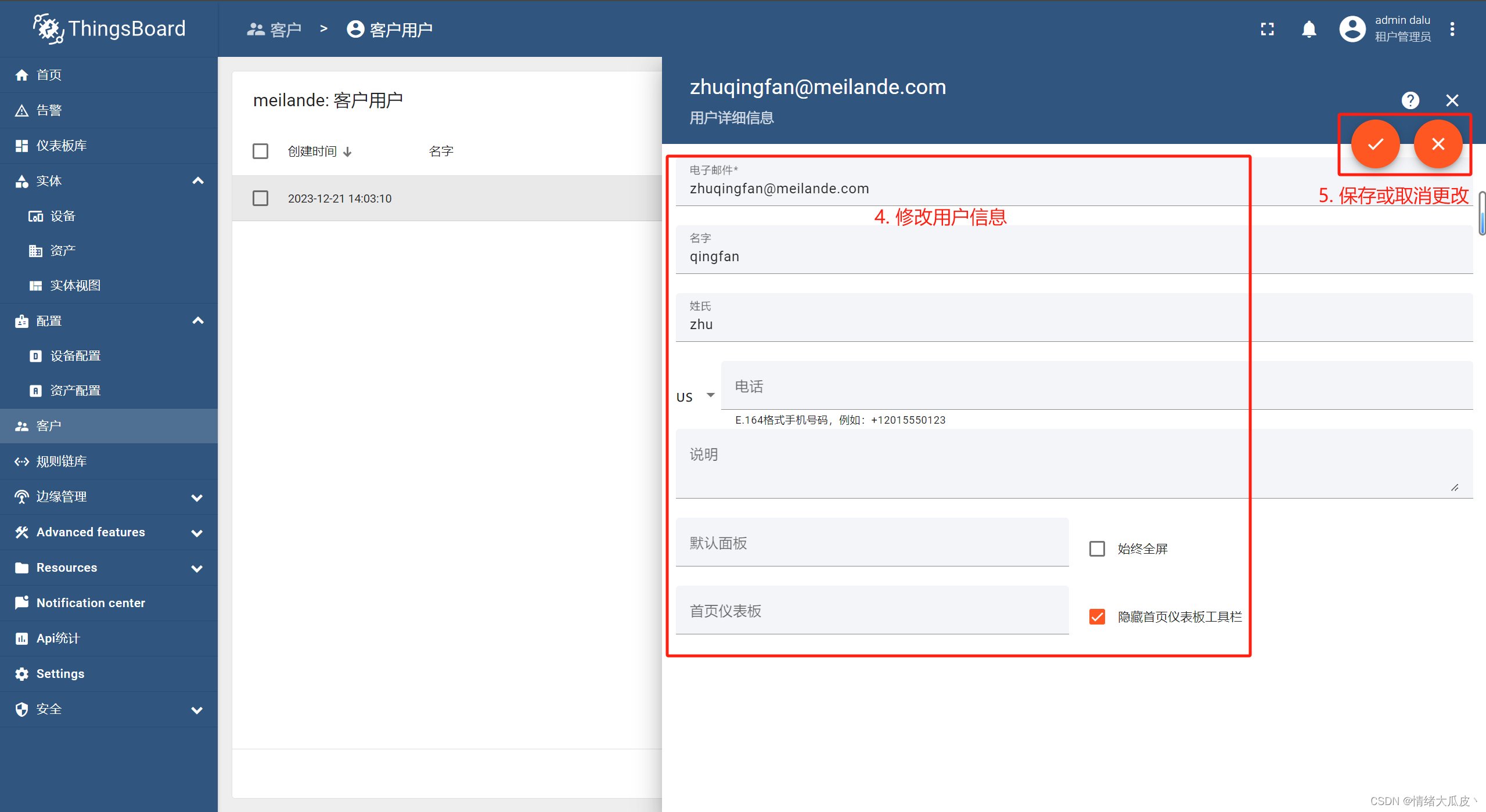Toggle 始终全屏 (Always Fullscreen) checkbox
Screen dimensions: 1486x812
pyautogui.click(x=1097, y=548)
